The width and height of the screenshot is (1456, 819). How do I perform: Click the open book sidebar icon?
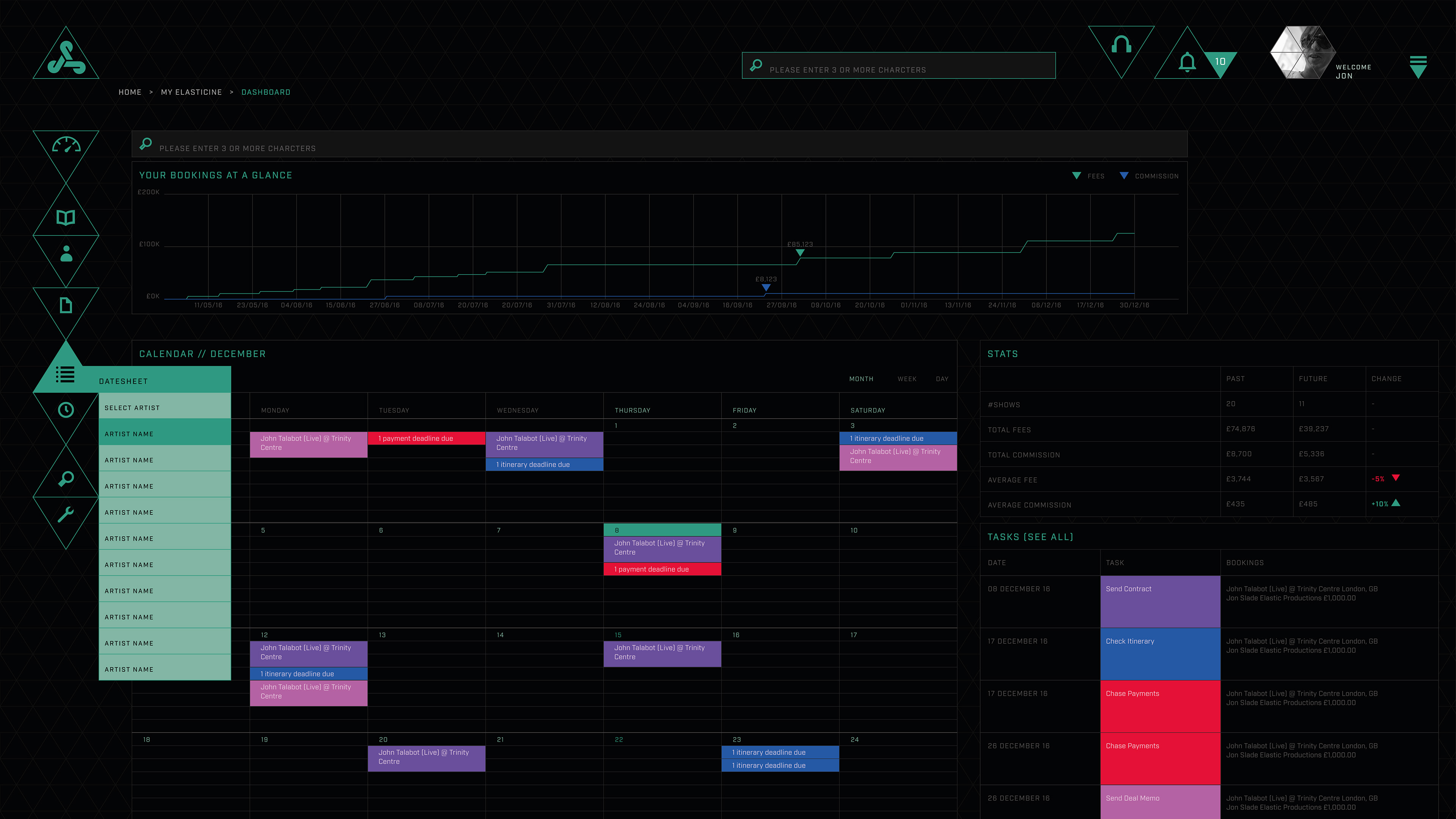[66, 218]
